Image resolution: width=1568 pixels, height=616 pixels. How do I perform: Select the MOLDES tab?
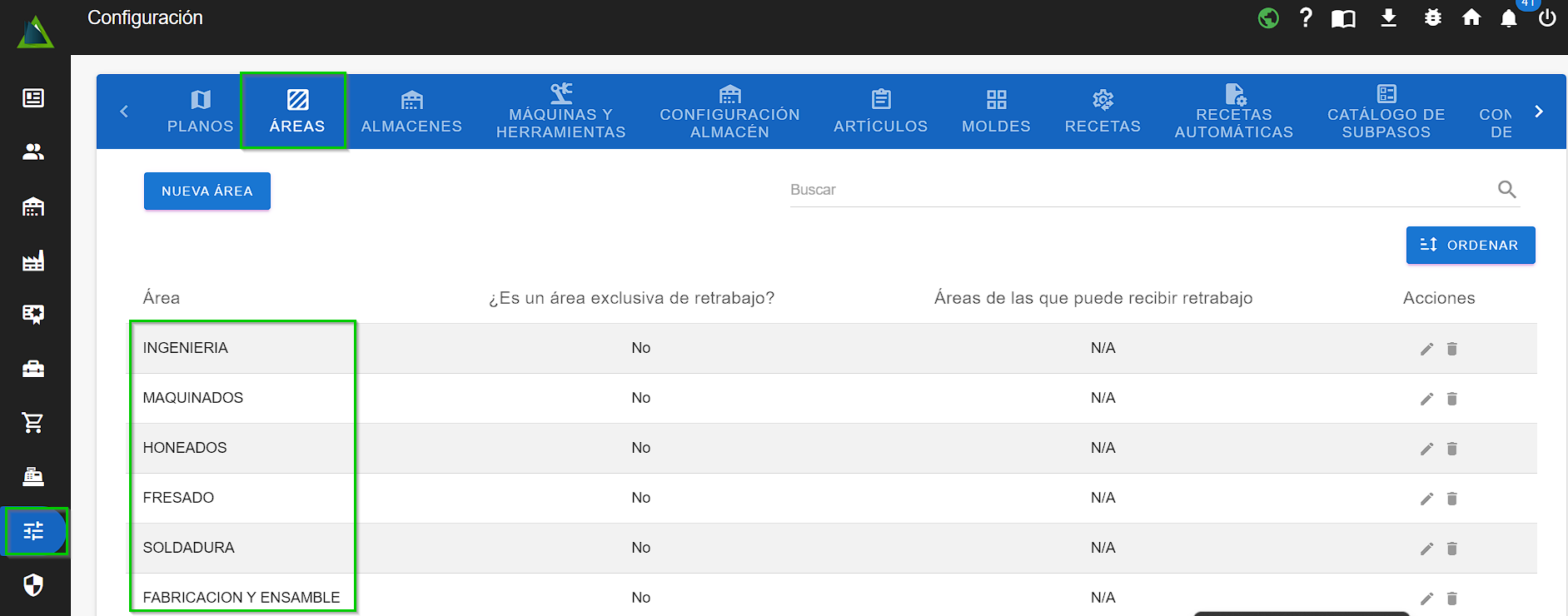(x=996, y=112)
